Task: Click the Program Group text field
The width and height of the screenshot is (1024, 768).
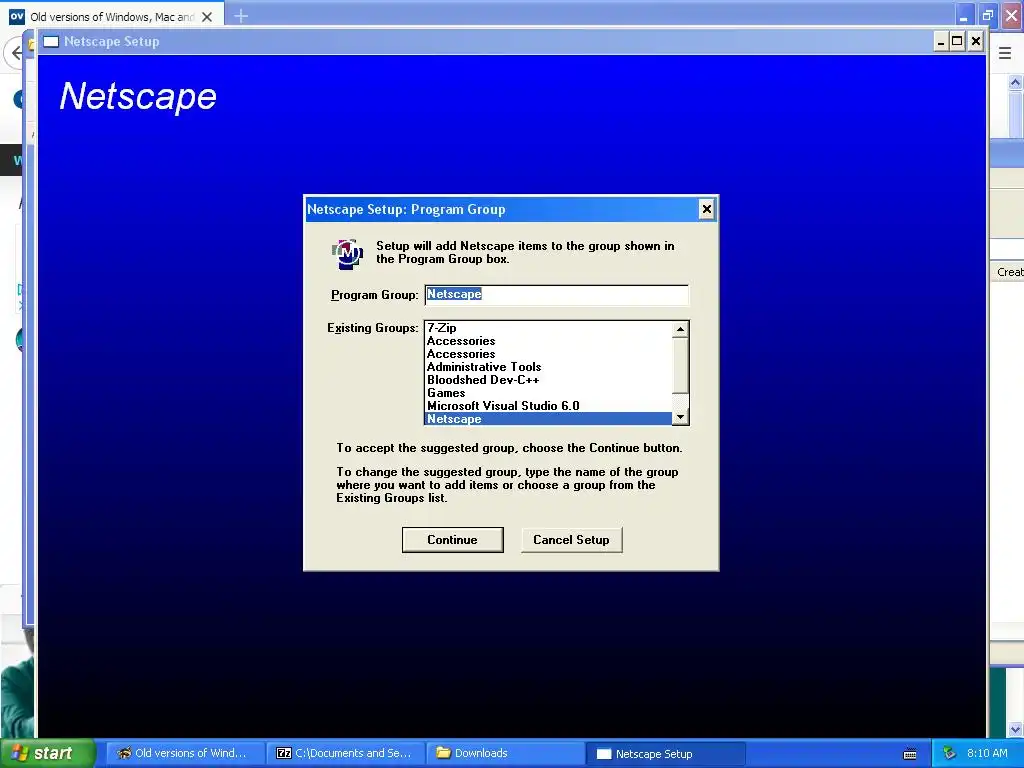Action: pos(556,295)
